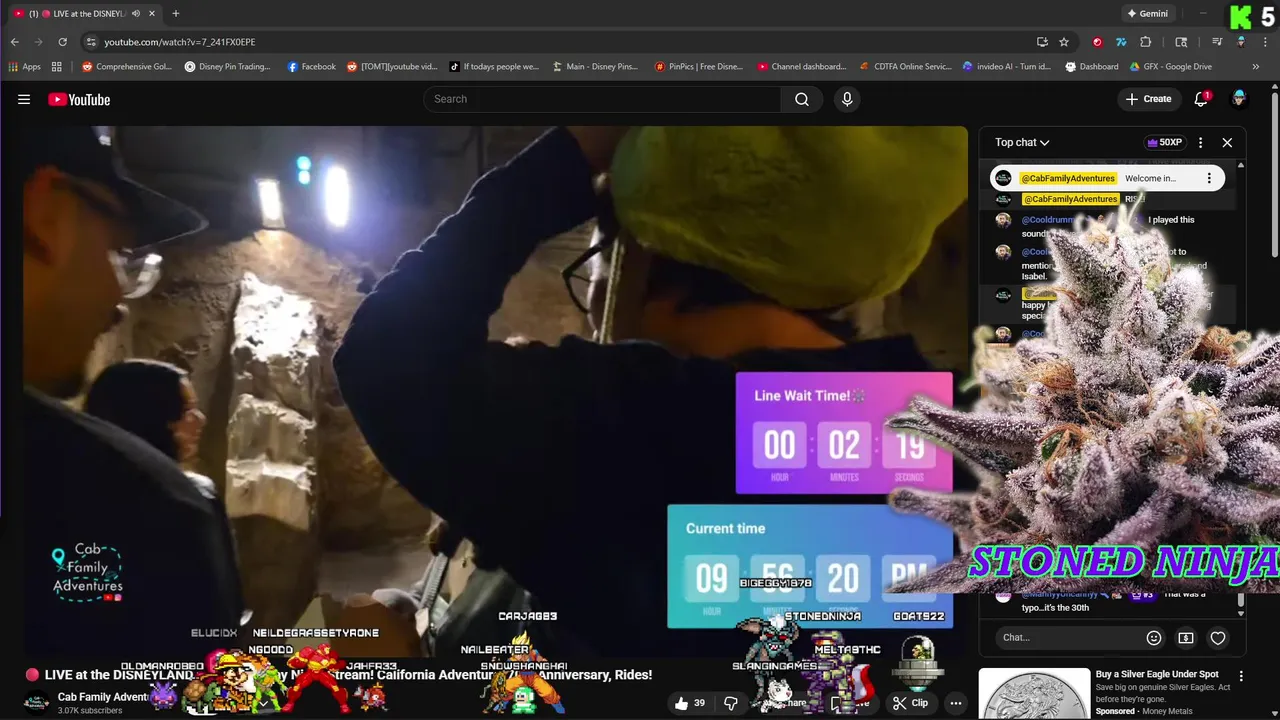
Task: Click the magnifying glass search button
Action: tap(802, 99)
